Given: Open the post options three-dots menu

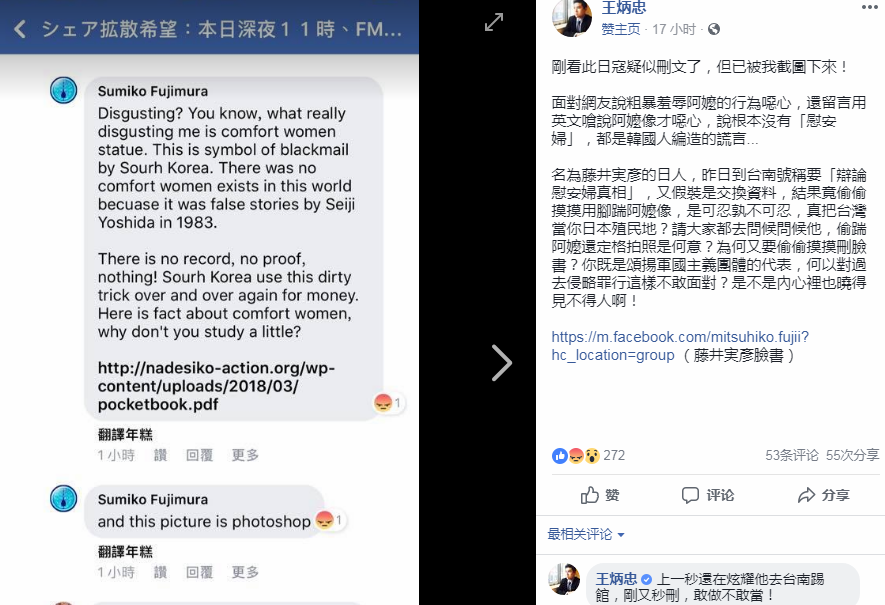Looking at the screenshot, I should (x=870, y=7).
